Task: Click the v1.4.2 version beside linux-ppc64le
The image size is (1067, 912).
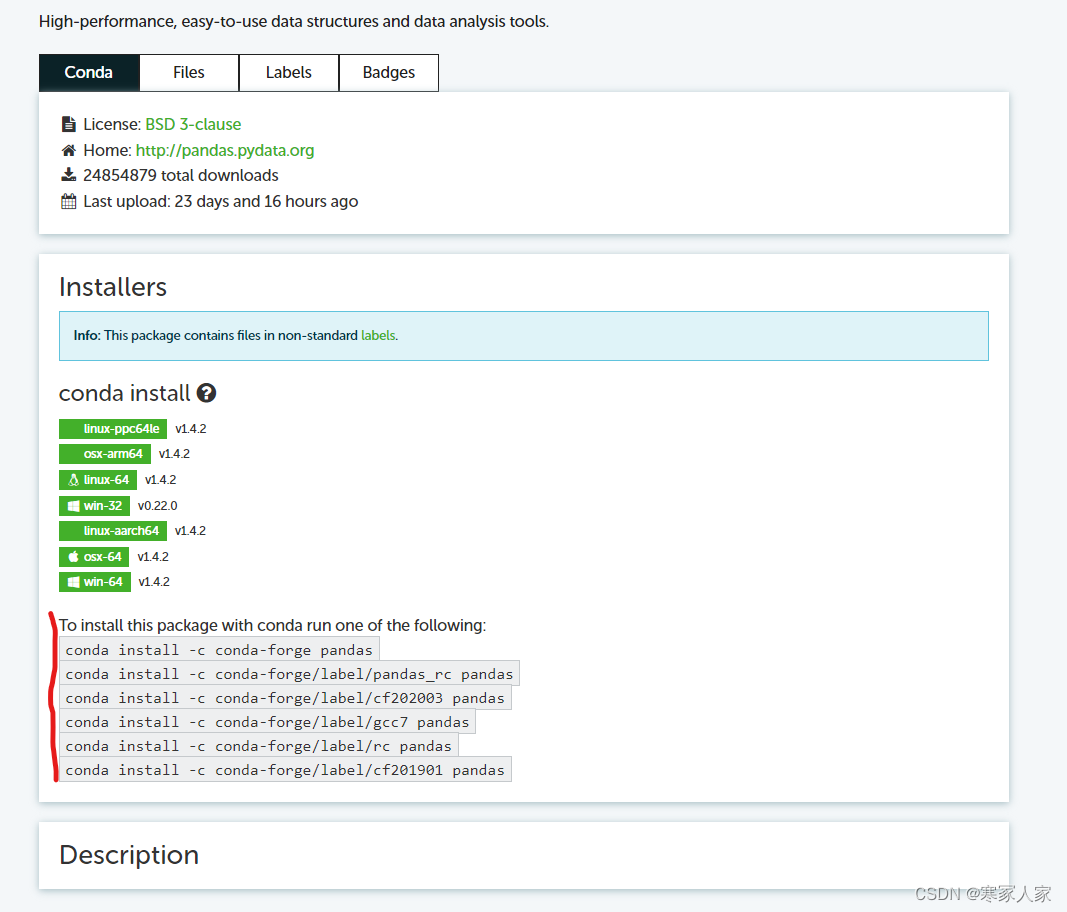Action: 191,429
